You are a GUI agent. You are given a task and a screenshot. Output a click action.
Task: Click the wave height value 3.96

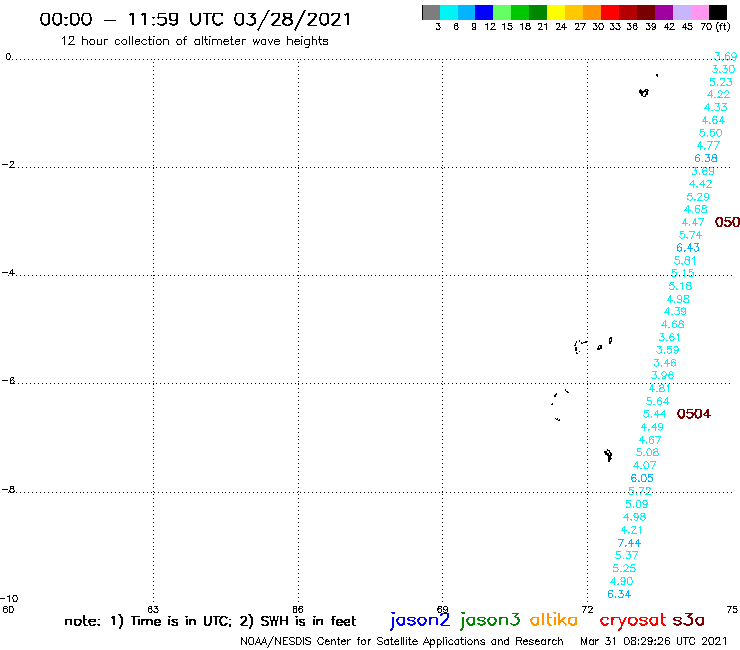coord(662,375)
